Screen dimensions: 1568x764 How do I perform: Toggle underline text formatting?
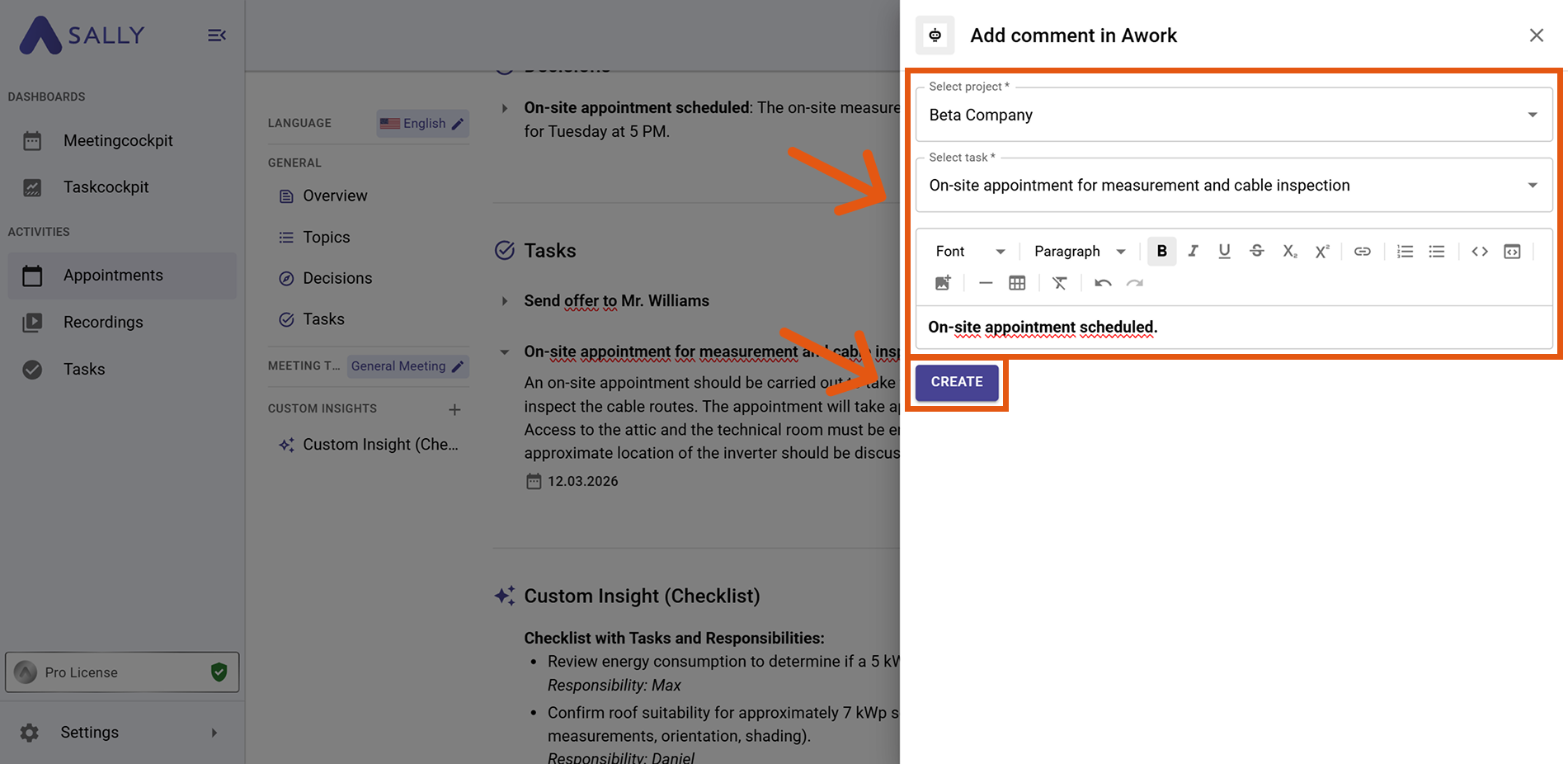(1224, 252)
